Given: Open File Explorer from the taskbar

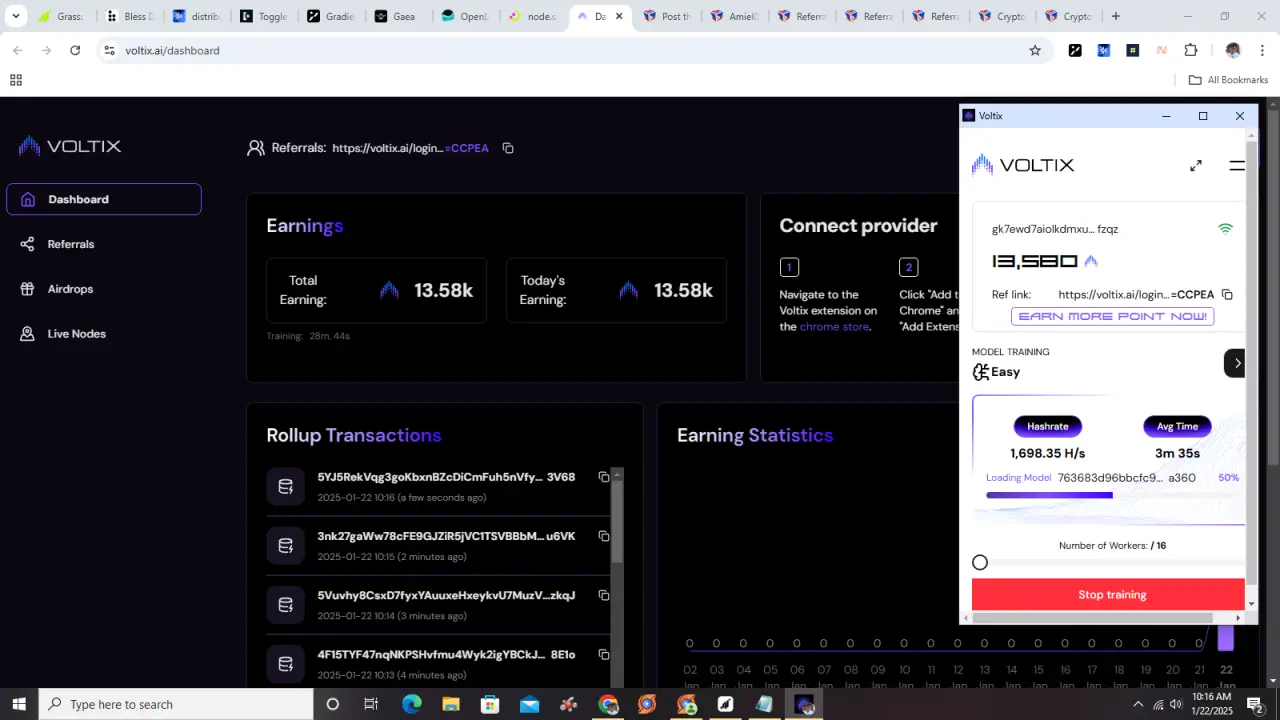Looking at the screenshot, I should 451,704.
